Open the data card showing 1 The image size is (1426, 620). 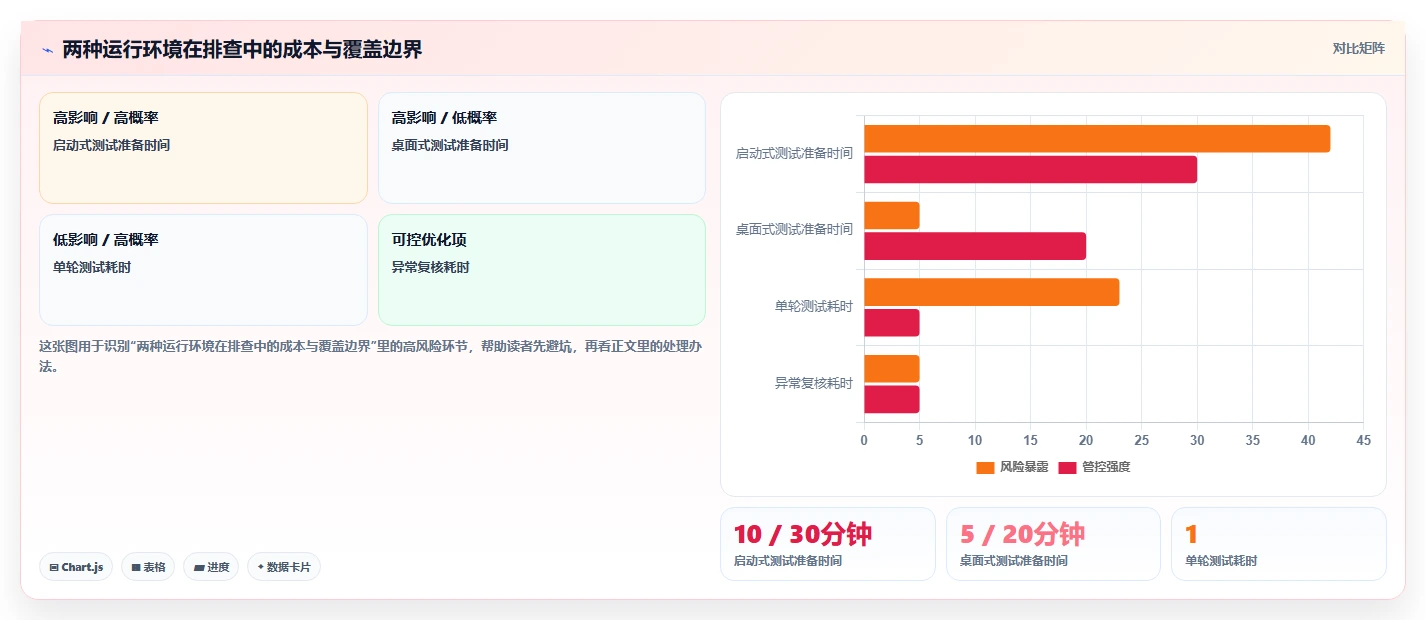[x=1279, y=544]
